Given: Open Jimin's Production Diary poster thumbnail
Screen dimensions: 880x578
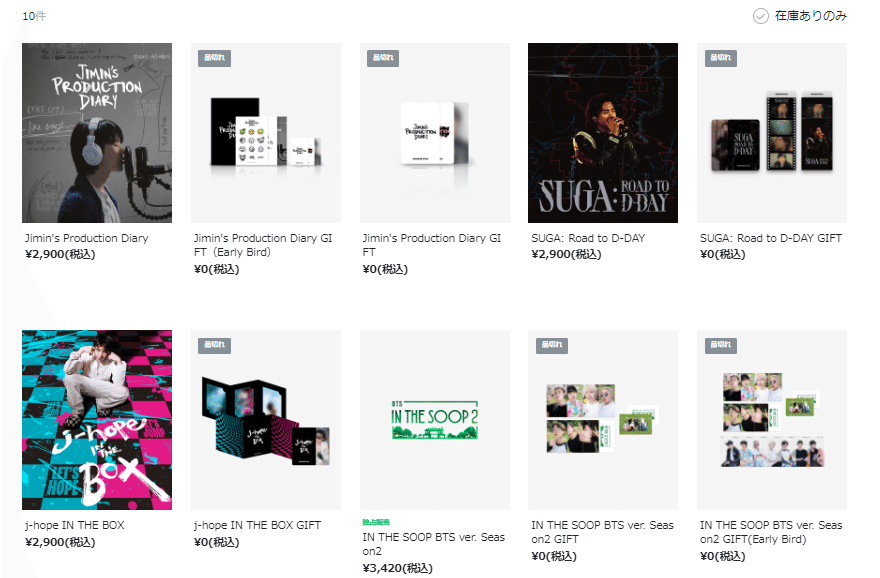Looking at the screenshot, I should coord(97,133).
